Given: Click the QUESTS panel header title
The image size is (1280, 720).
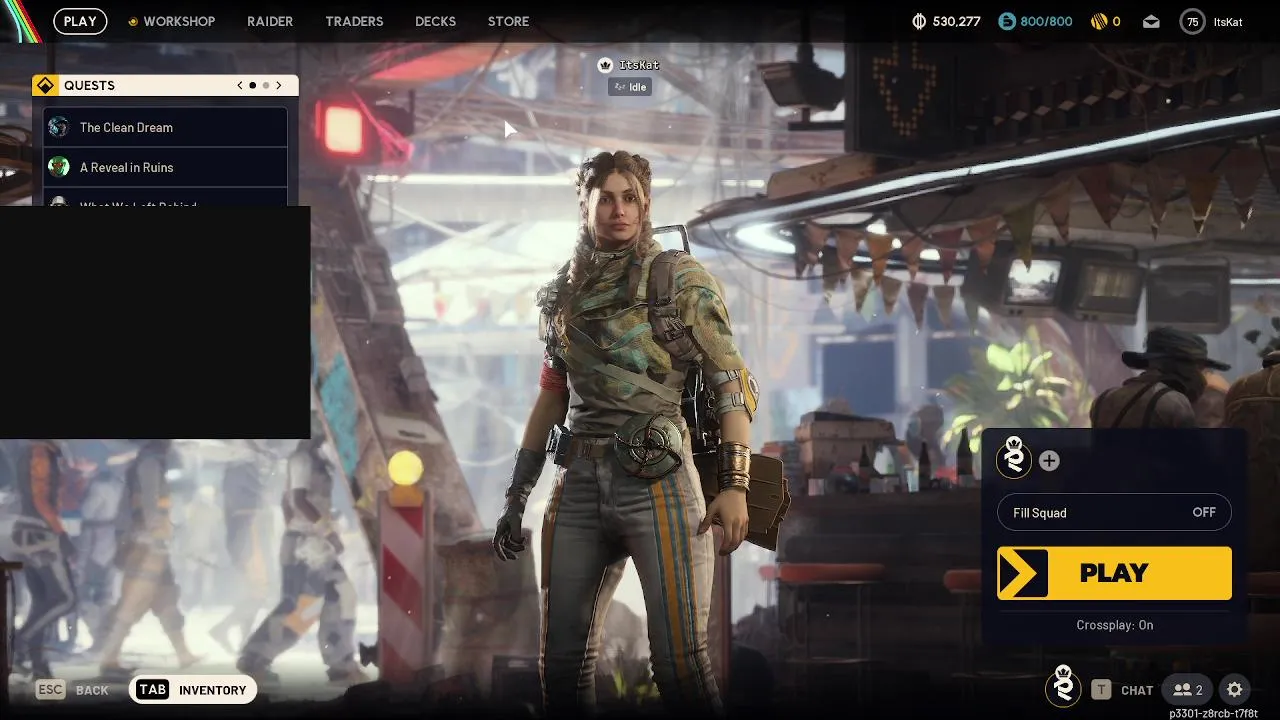Looking at the screenshot, I should [x=89, y=86].
